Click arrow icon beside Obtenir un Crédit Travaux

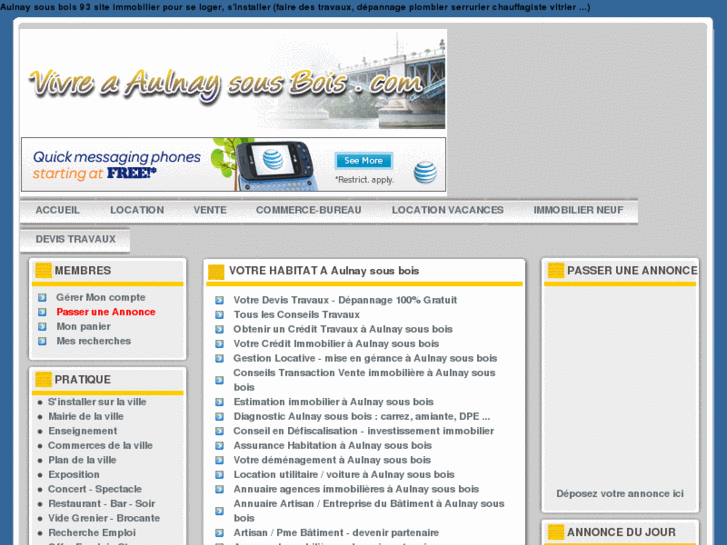219,329
